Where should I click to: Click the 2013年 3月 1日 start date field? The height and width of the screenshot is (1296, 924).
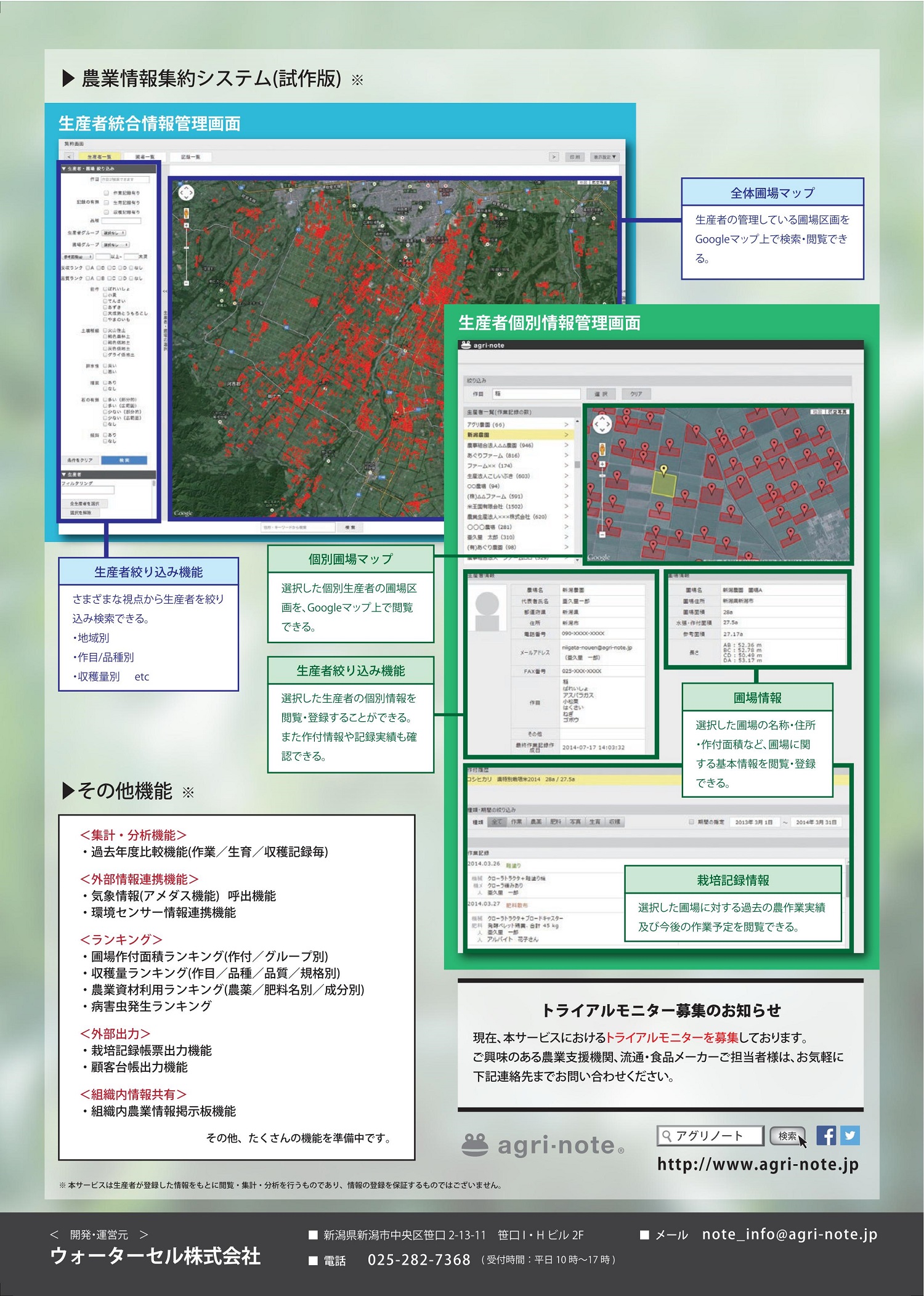coord(754,822)
